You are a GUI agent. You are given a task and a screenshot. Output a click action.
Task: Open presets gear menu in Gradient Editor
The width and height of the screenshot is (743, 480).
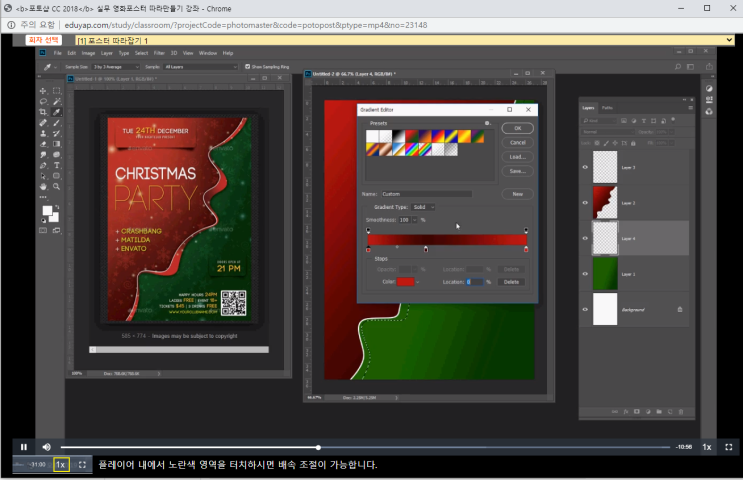487,123
